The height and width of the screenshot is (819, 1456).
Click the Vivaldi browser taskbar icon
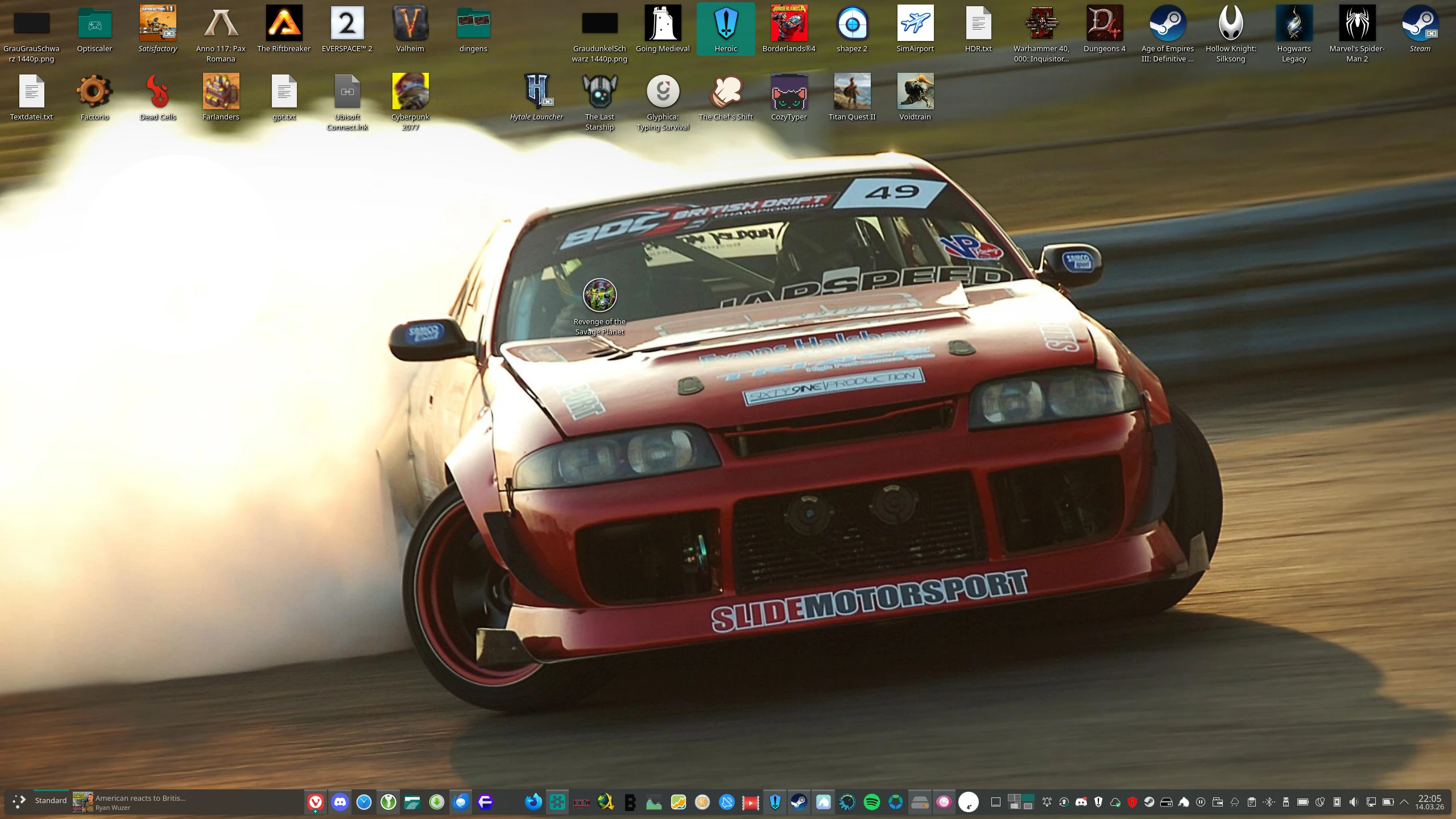pyautogui.click(x=316, y=802)
